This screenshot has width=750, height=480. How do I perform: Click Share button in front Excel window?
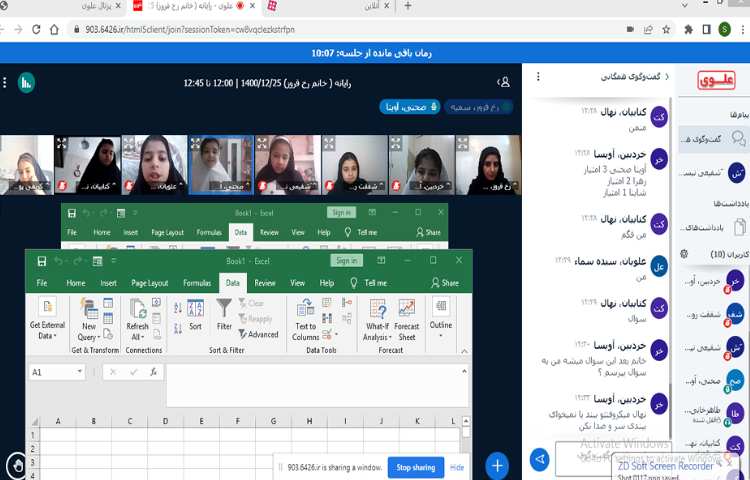click(445, 283)
